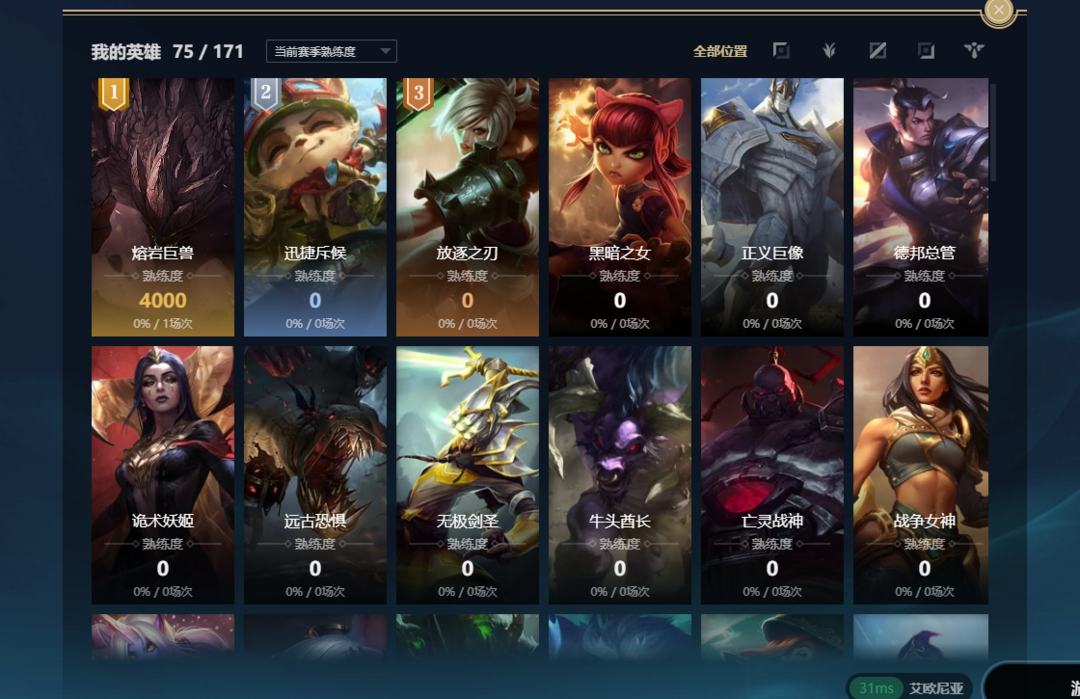Select the 诡术妖姬 LeBlanc card
This screenshot has width=1080, height=699.
point(163,475)
